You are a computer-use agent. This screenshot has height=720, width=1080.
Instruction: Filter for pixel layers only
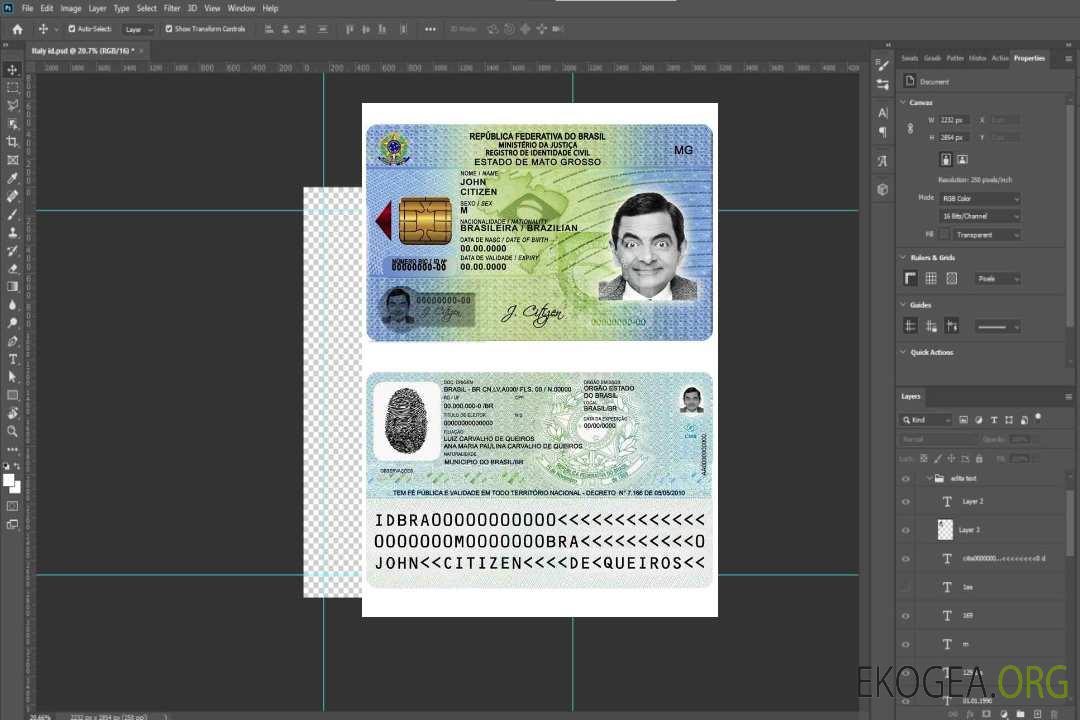[964, 420]
